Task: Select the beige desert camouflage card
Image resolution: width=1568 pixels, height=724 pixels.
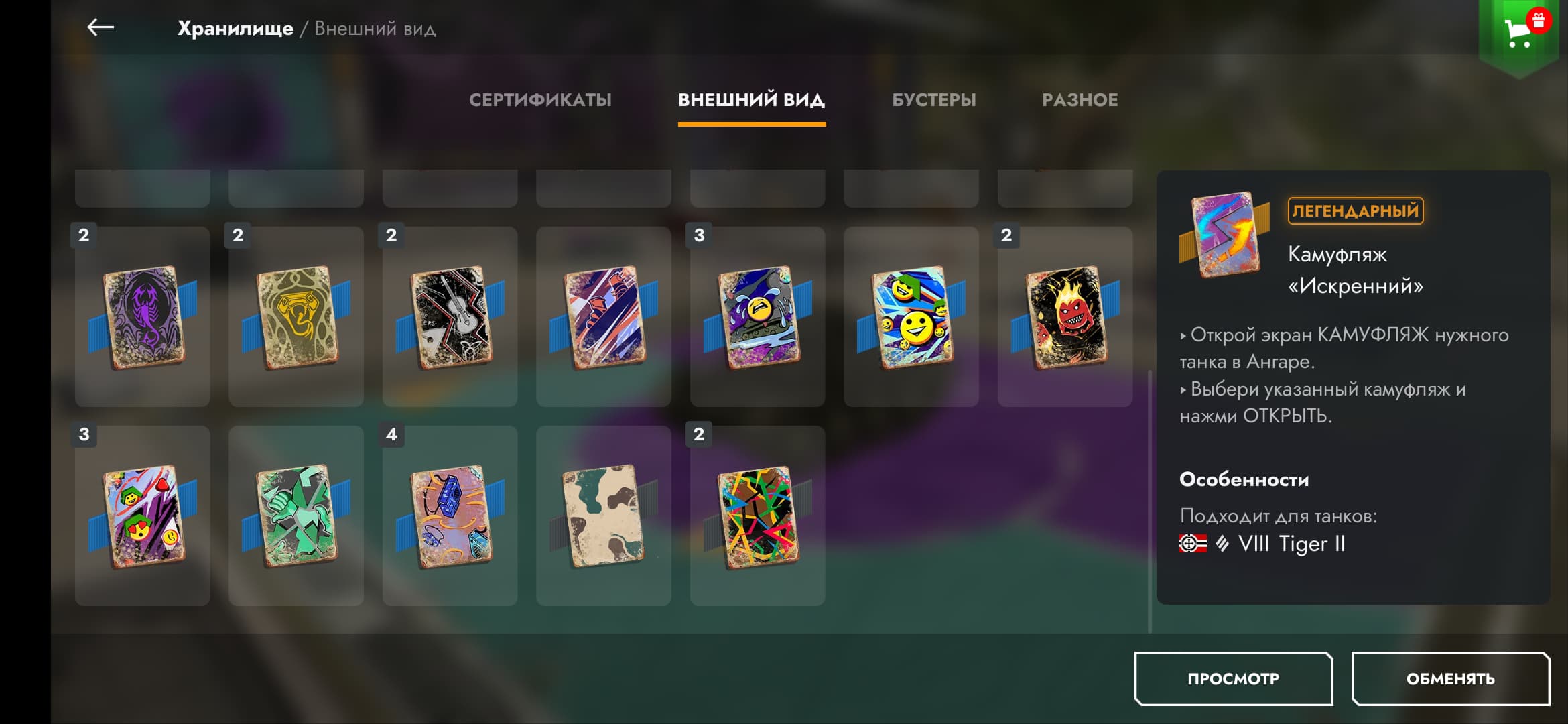Action: pyautogui.click(x=604, y=516)
